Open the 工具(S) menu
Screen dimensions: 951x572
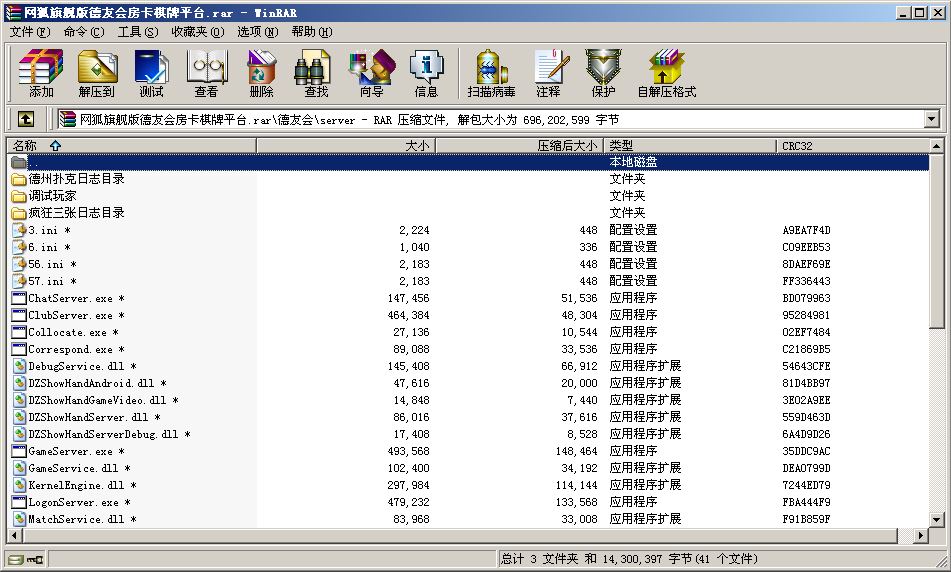[x=138, y=32]
